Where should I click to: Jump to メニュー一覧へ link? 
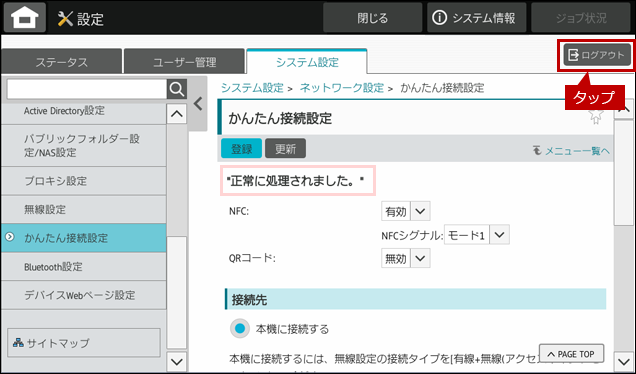point(571,151)
